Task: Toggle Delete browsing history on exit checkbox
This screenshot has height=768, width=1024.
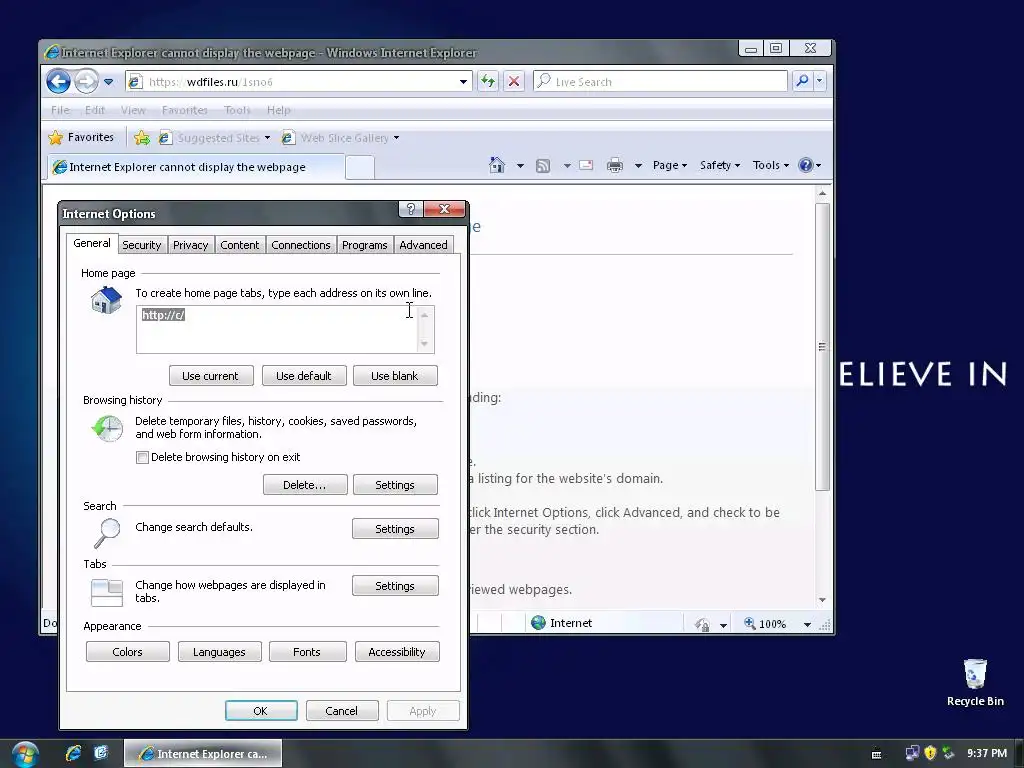Action: [142, 457]
